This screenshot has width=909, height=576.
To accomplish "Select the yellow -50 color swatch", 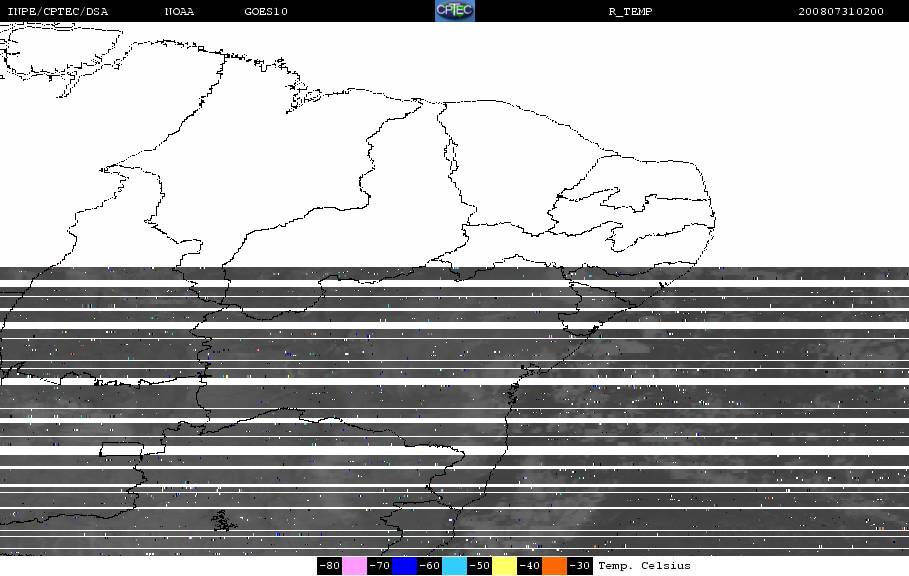I will (504, 566).
